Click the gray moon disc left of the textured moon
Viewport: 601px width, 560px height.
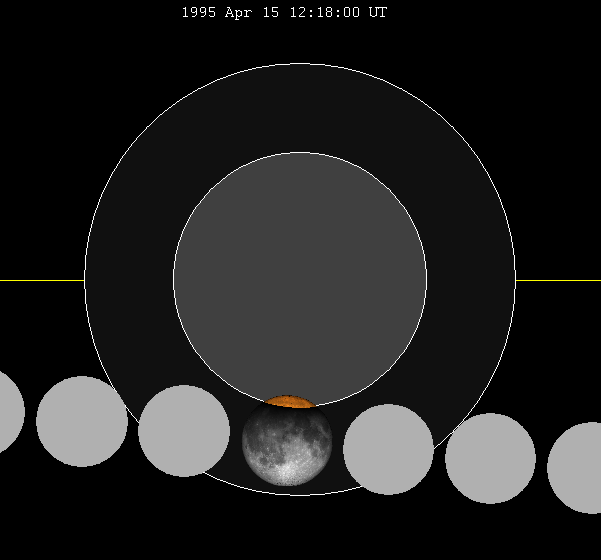pos(184,431)
